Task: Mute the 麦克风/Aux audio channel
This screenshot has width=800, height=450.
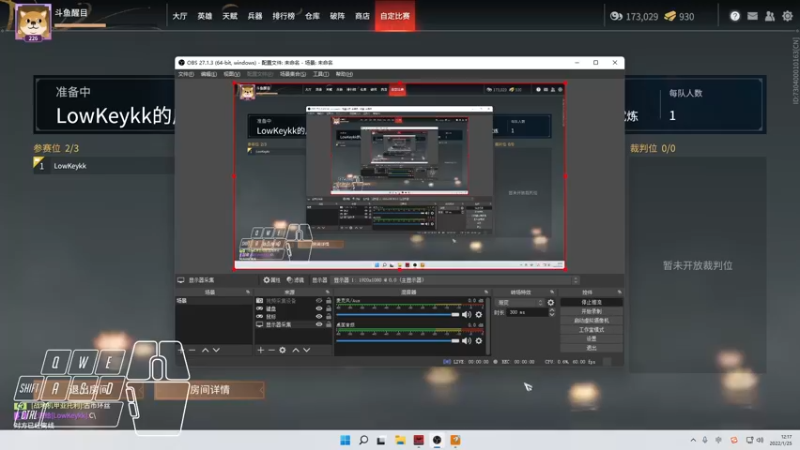Action: coord(466,315)
